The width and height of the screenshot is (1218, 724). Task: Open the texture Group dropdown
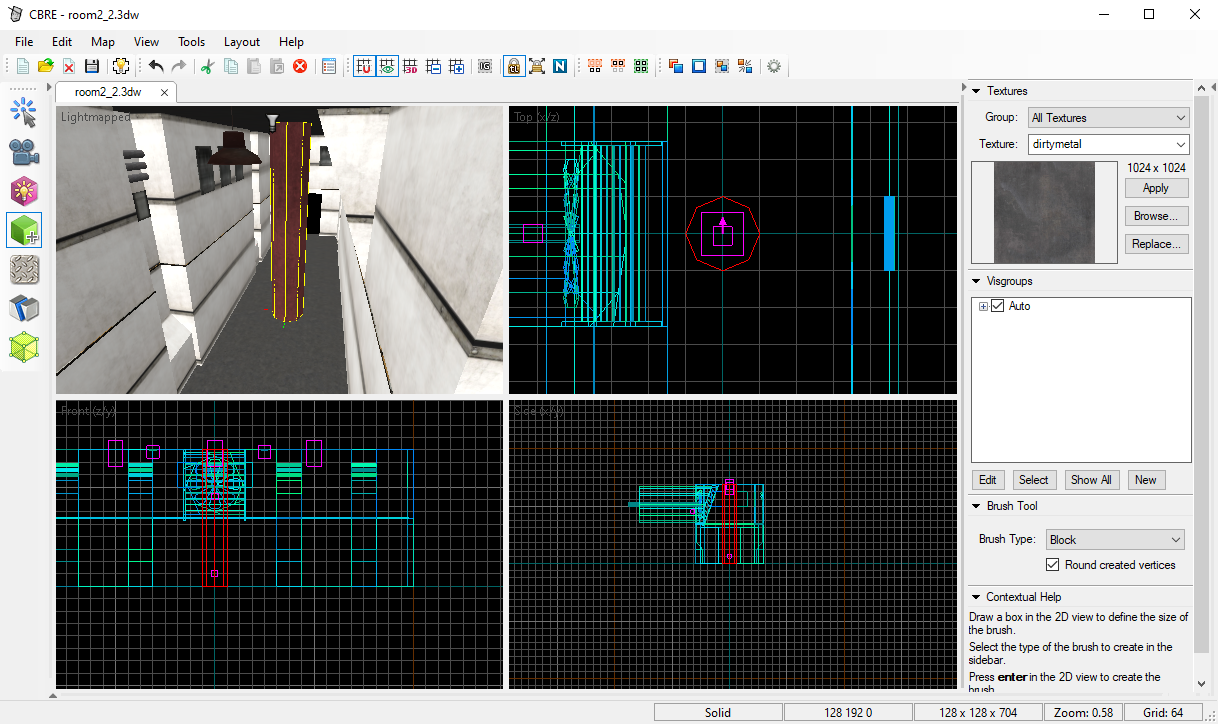[x=1108, y=118]
